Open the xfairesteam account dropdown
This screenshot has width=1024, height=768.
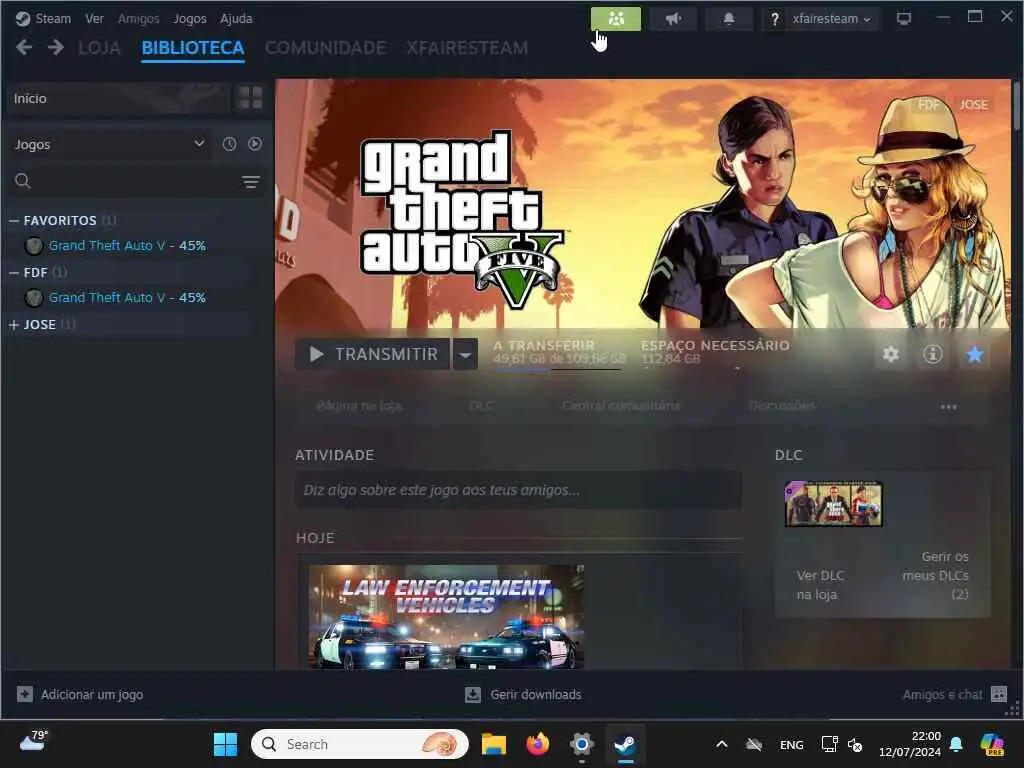coord(831,19)
